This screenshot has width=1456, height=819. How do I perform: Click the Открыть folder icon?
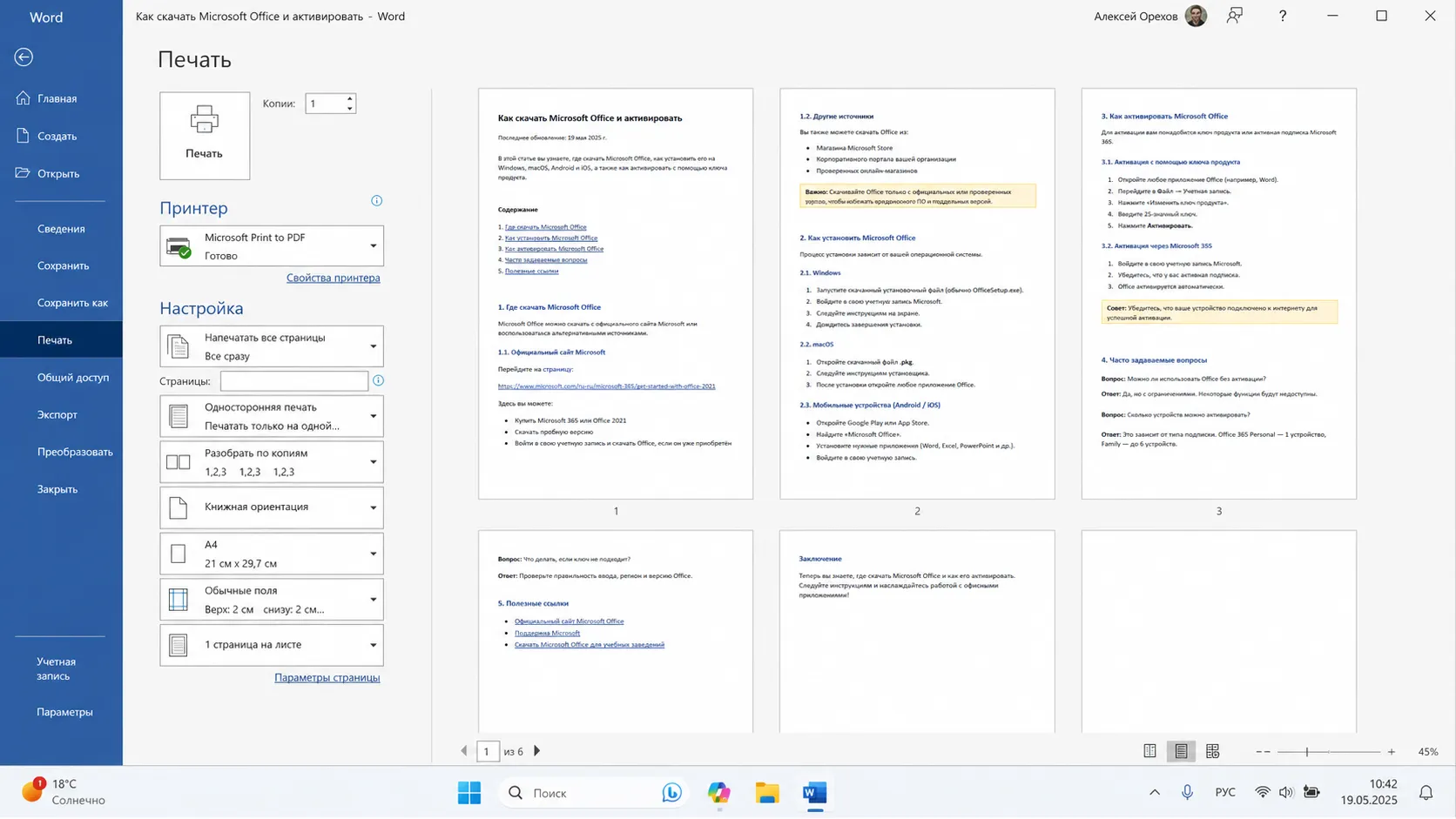click(x=23, y=172)
